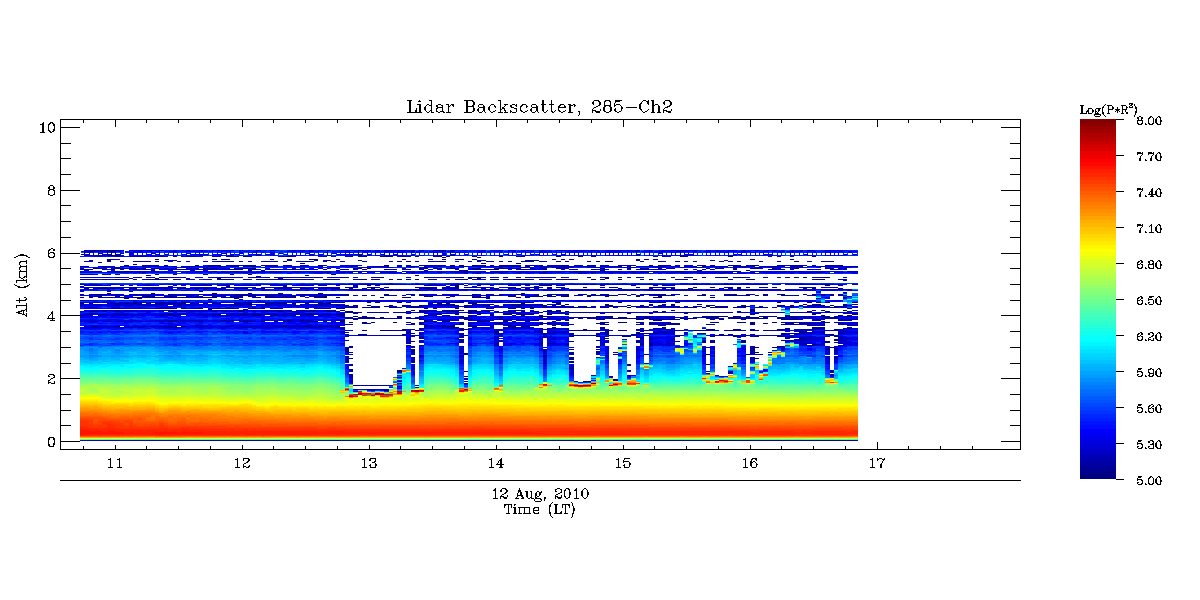This screenshot has width=1200, height=600.
Task: Click the altitude axis tick label 10
Action: point(46,127)
